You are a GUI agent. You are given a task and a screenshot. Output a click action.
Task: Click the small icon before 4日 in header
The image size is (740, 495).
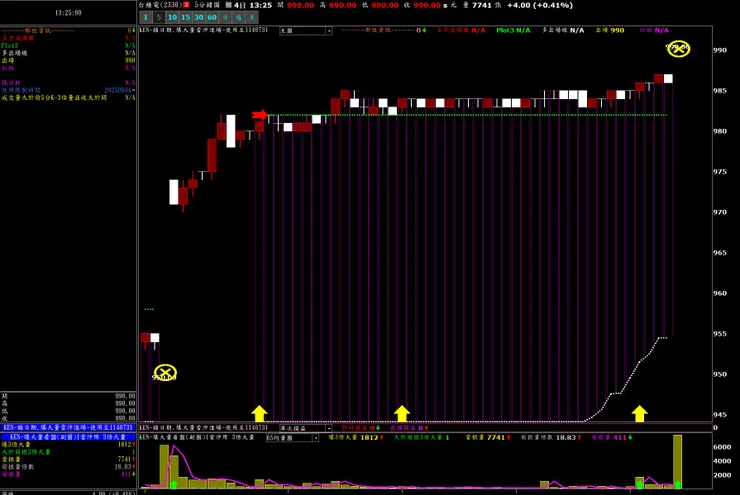coord(228,5)
